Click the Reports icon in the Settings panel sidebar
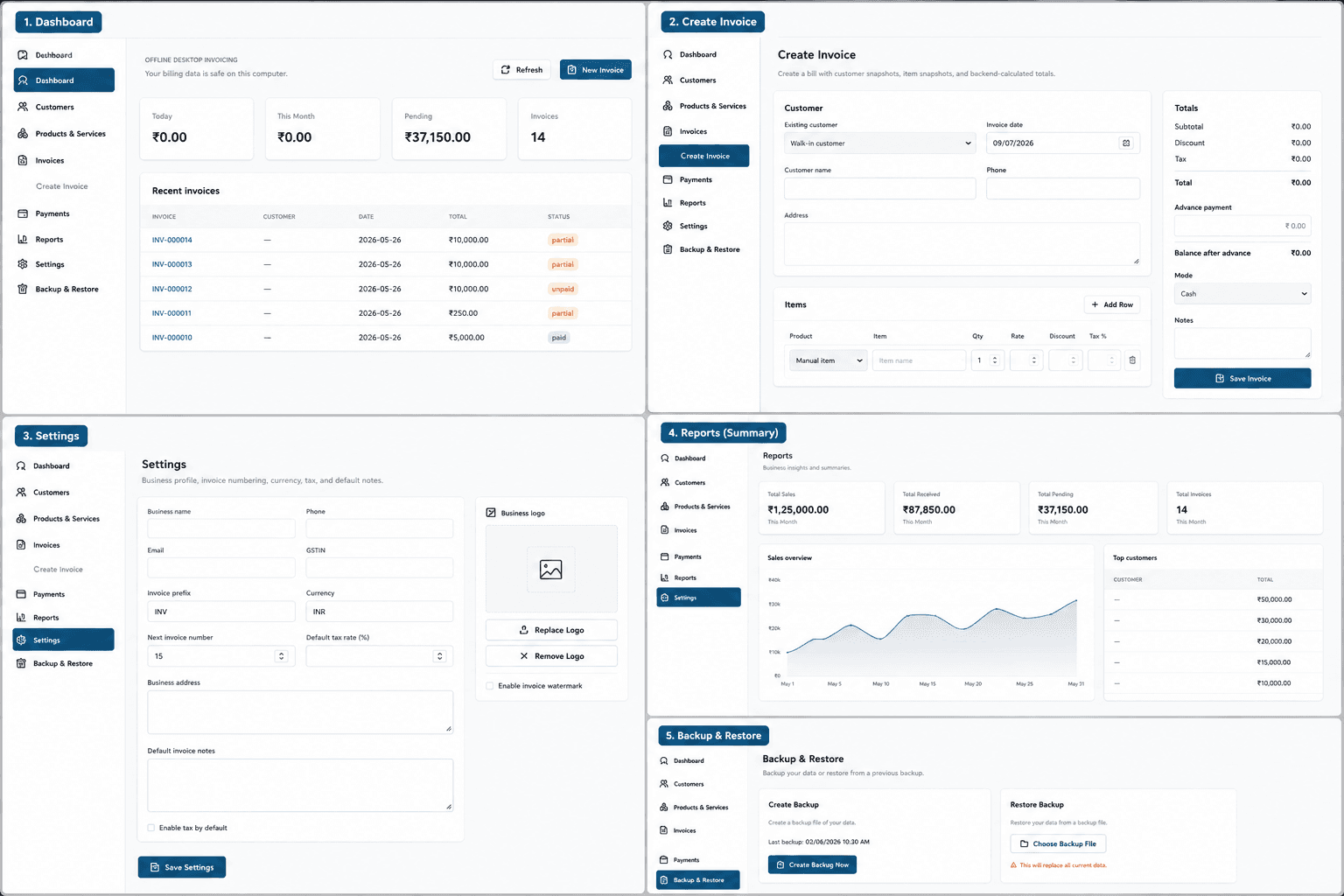 click(21, 618)
